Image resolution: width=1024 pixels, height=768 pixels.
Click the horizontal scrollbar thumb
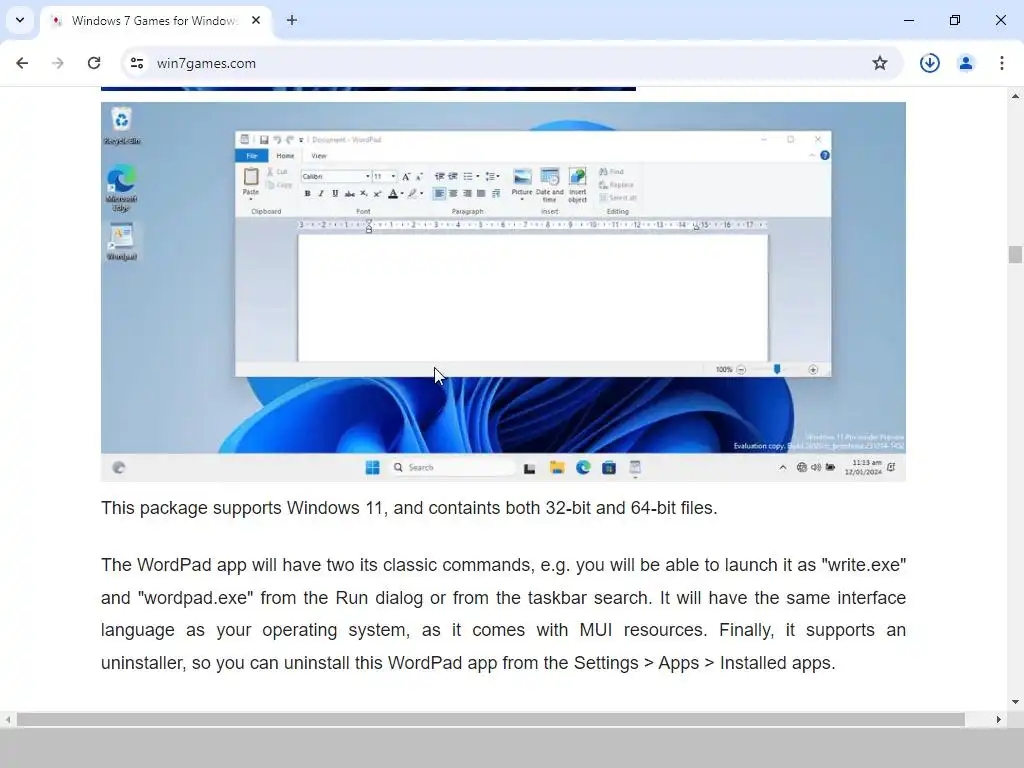click(490, 719)
